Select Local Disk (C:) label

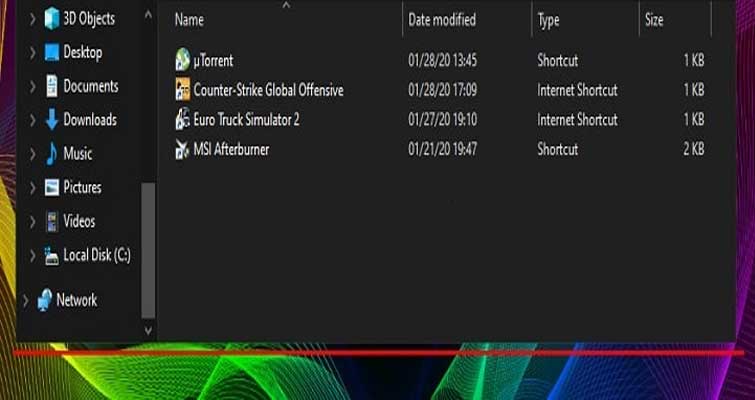point(97,255)
